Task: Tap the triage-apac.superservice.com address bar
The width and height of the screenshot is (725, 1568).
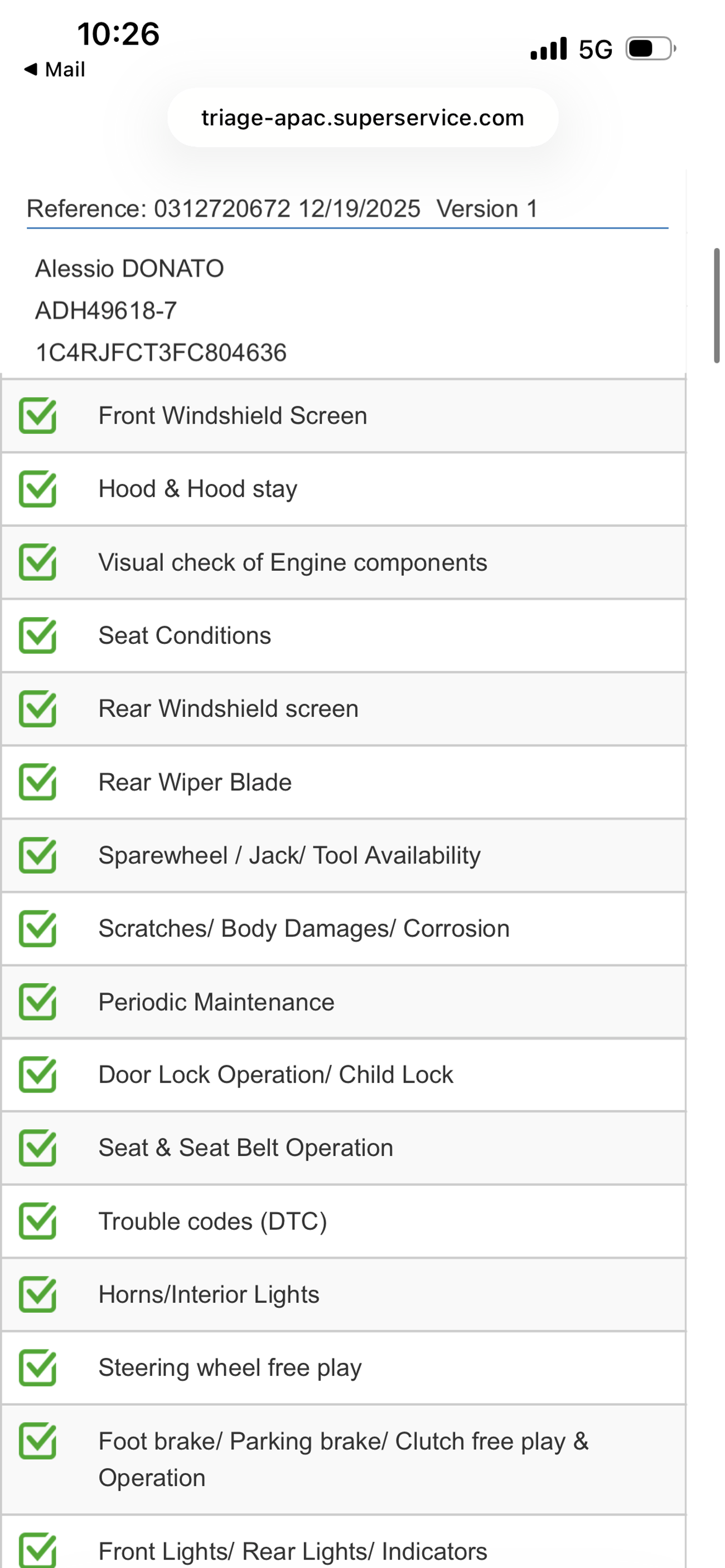Action: [x=362, y=118]
